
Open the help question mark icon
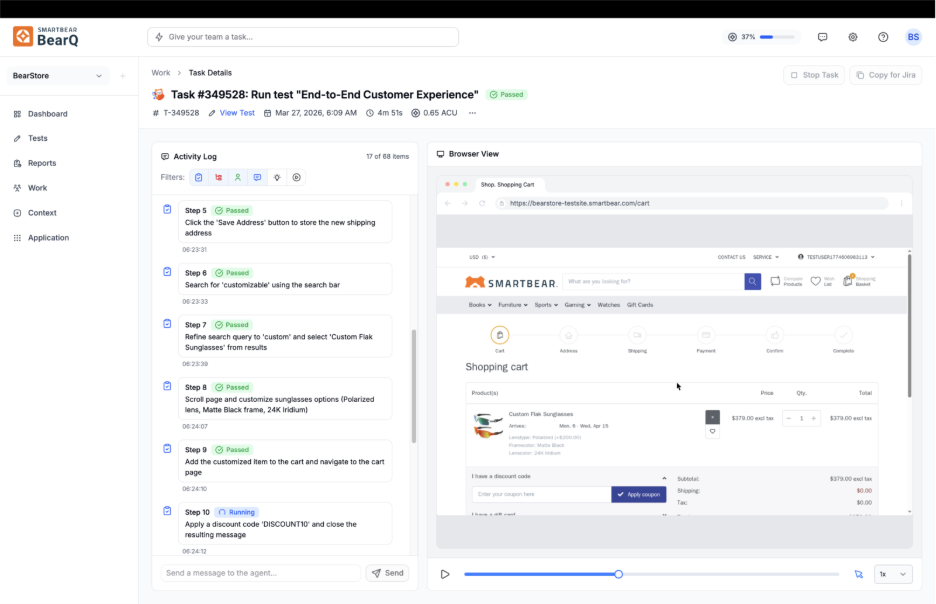coord(883,37)
